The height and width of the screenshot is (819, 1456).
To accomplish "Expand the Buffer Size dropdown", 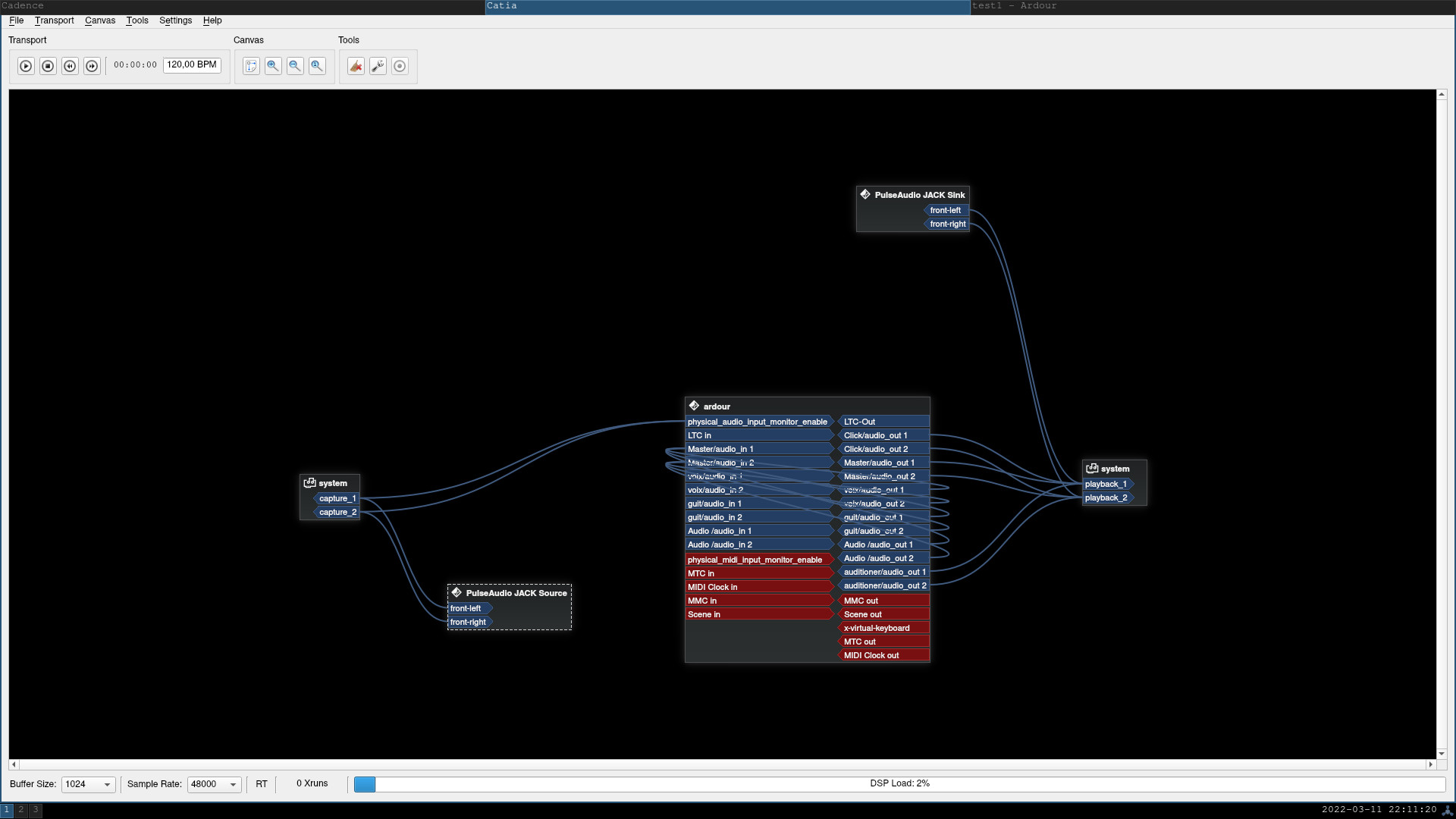I will coord(88,784).
